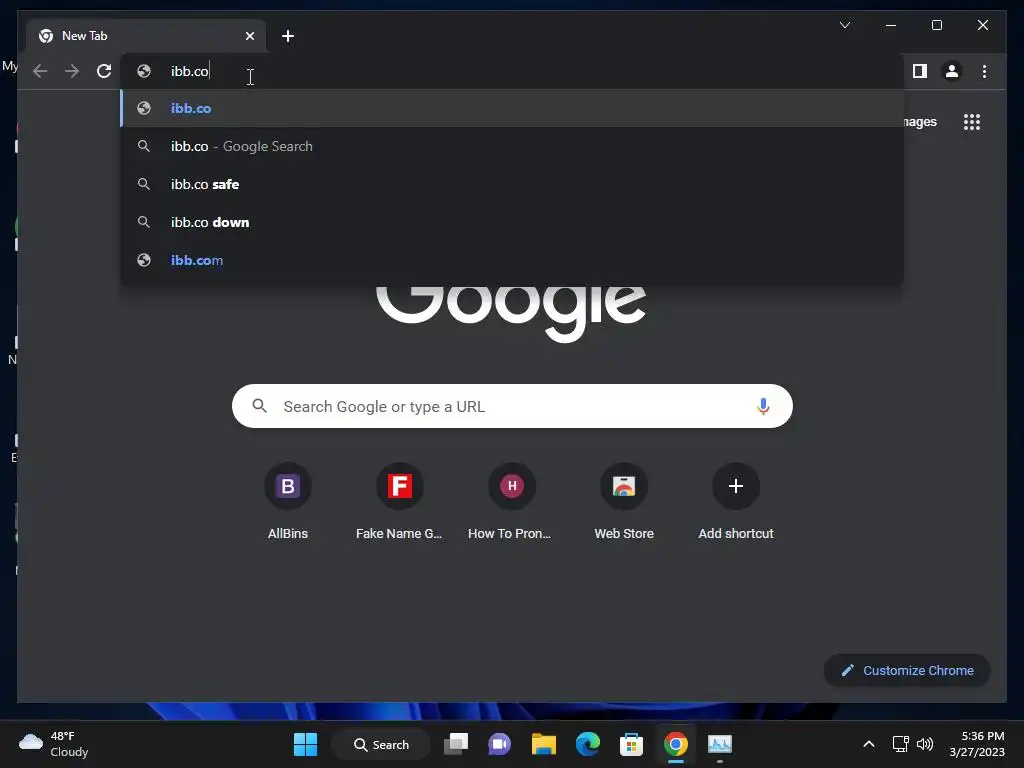Select the New Tab tab

coord(146,36)
